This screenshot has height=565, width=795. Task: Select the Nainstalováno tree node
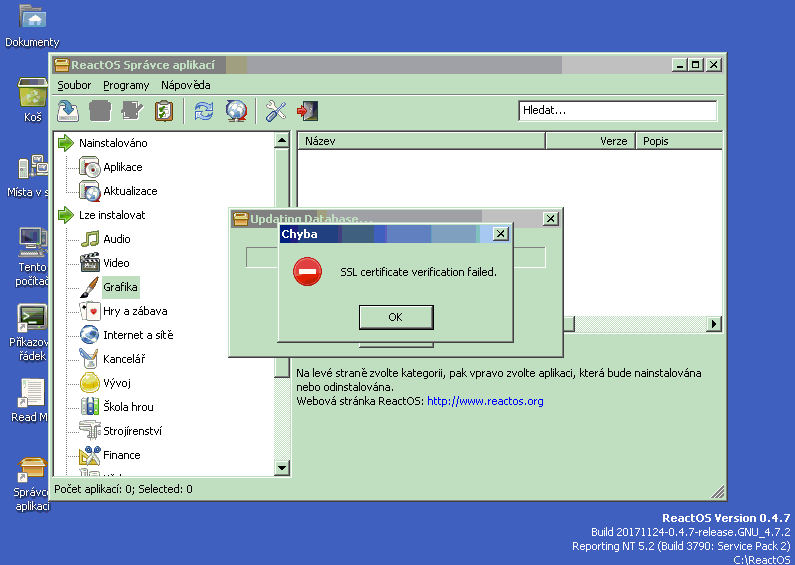pos(113,143)
